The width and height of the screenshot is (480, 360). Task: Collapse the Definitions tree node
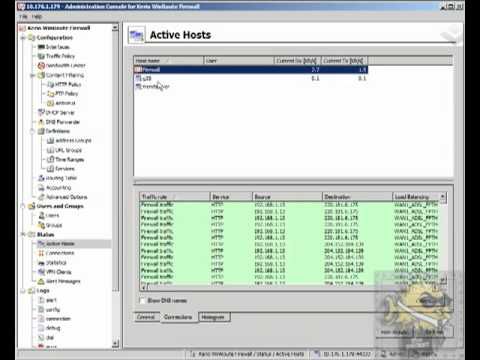pos(32,131)
